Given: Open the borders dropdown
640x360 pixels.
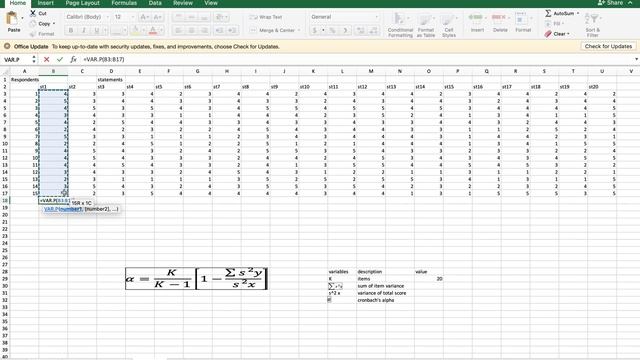Looking at the screenshot, I should (x=124, y=31).
